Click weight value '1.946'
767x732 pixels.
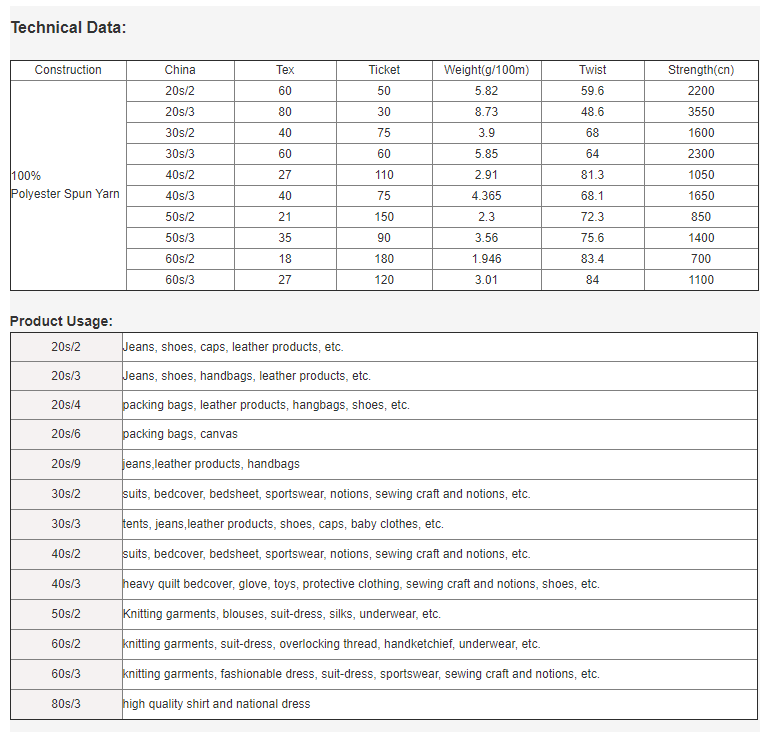pos(486,259)
